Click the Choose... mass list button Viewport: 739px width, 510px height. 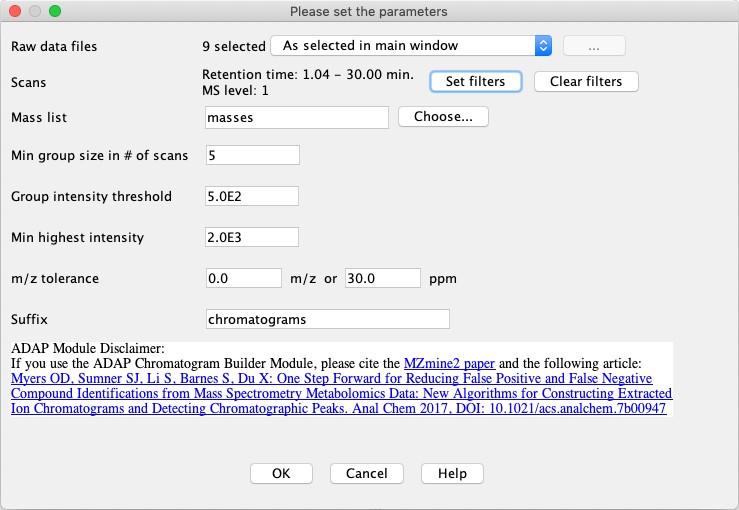click(443, 117)
